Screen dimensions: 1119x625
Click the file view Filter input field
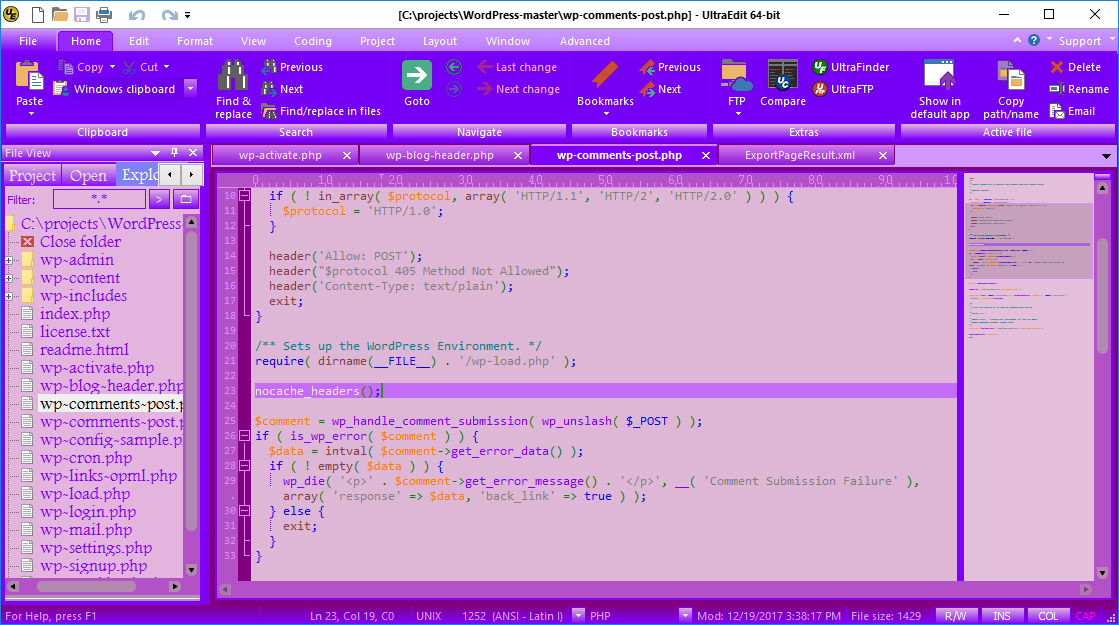(98, 200)
